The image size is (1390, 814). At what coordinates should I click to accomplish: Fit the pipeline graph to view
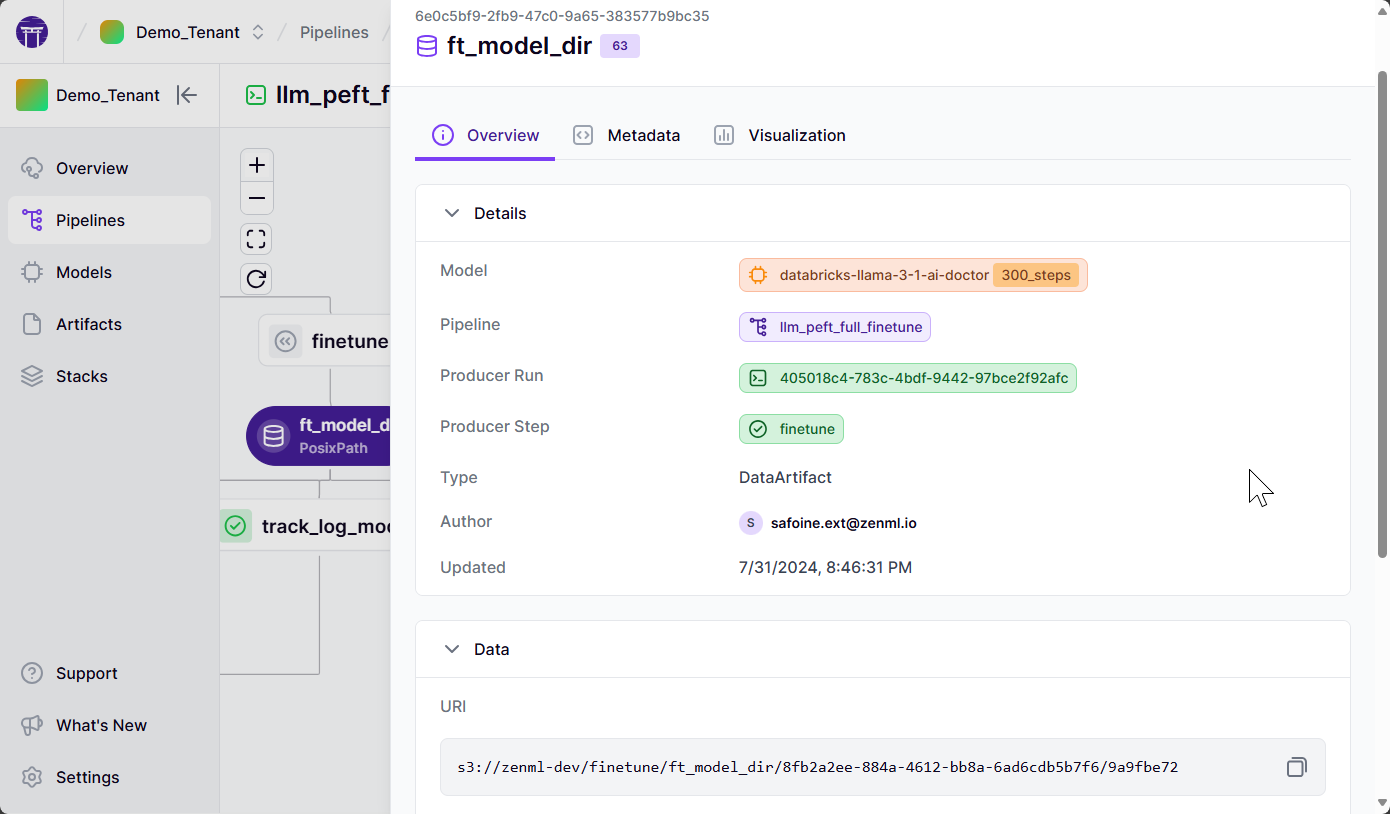[256, 239]
